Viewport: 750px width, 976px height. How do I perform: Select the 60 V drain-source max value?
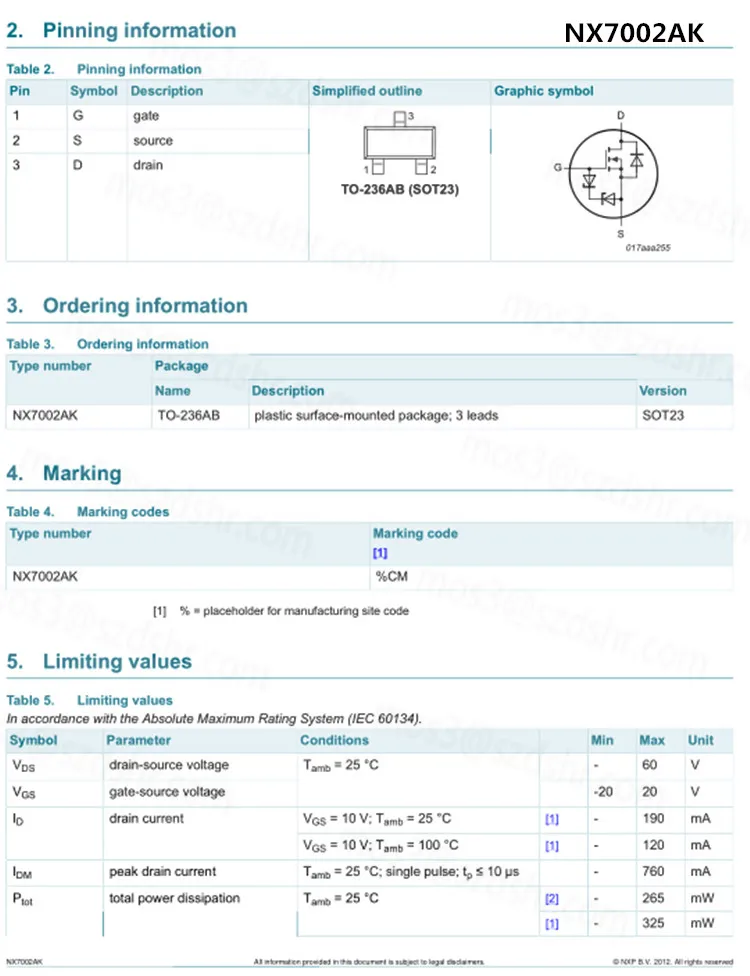[x=649, y=765]
